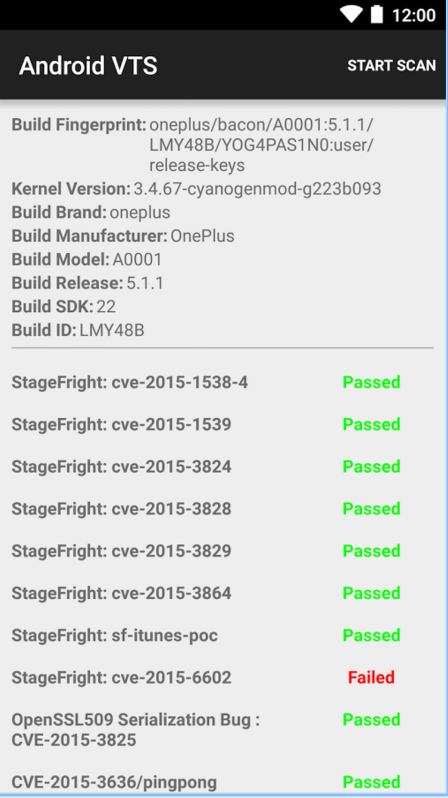Tap the Build ID LMY48B line
The height and width of the screenshot is (798, 448).
click(78, 330)
